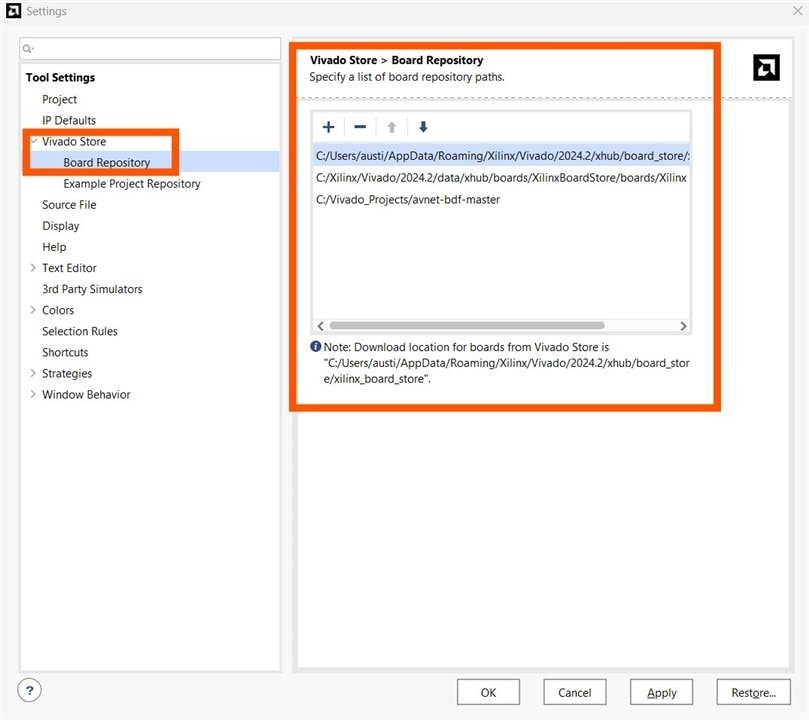Open IP Defaults settings page

[x=69, y=120]
